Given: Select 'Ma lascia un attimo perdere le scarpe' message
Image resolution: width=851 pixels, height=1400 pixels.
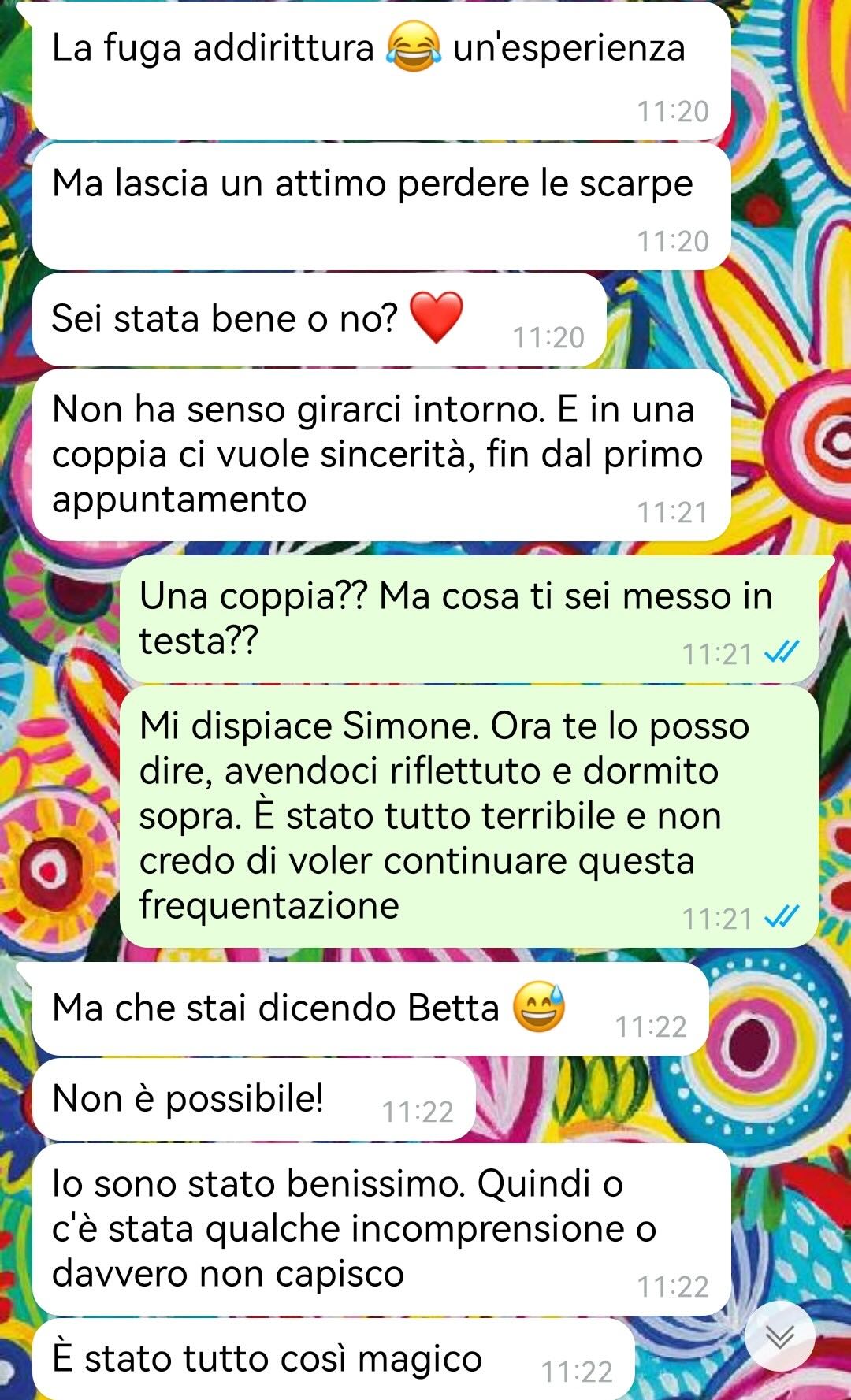Looking at the screenshot, I should [x=381, y=206].
